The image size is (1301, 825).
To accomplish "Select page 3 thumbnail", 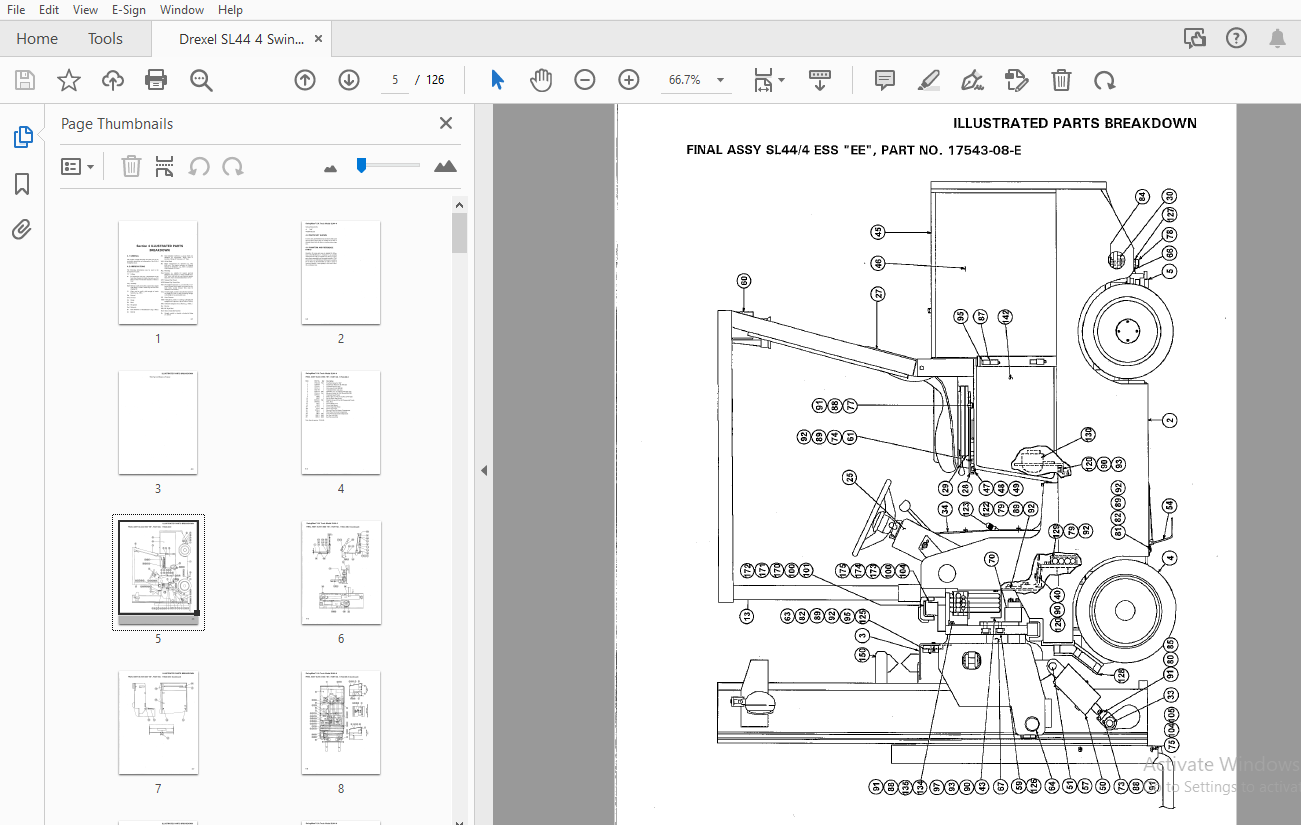I will click(158, 423).
